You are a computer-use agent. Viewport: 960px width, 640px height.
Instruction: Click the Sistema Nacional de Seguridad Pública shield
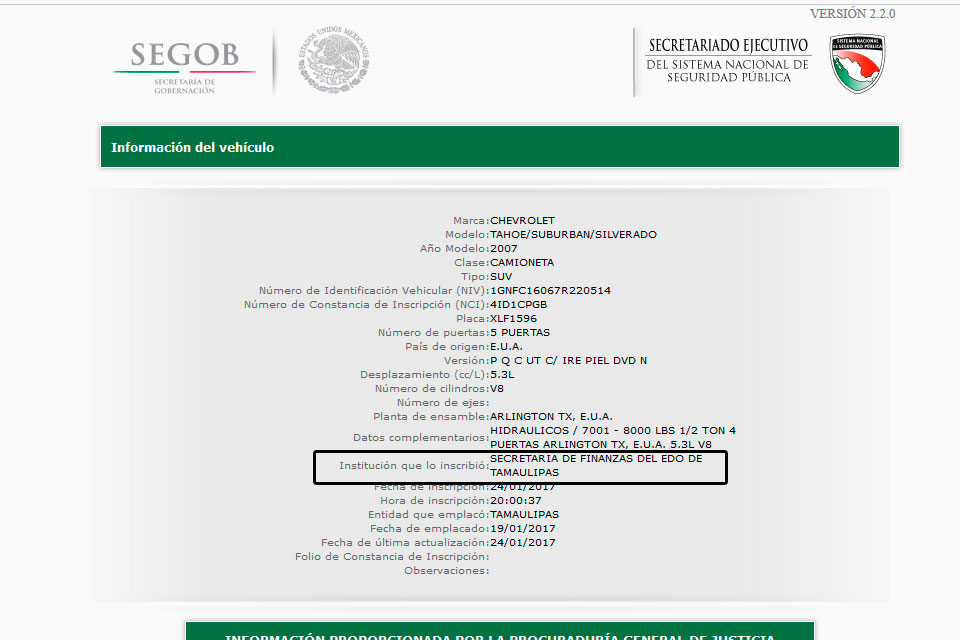[x=857, y=64]
